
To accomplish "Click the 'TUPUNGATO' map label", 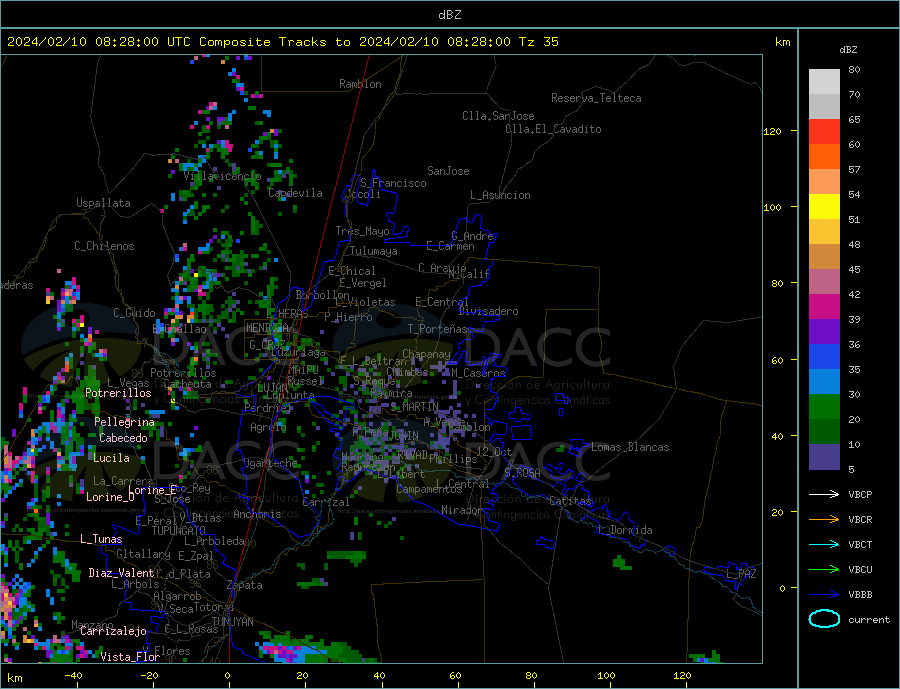I will [179, 531].
